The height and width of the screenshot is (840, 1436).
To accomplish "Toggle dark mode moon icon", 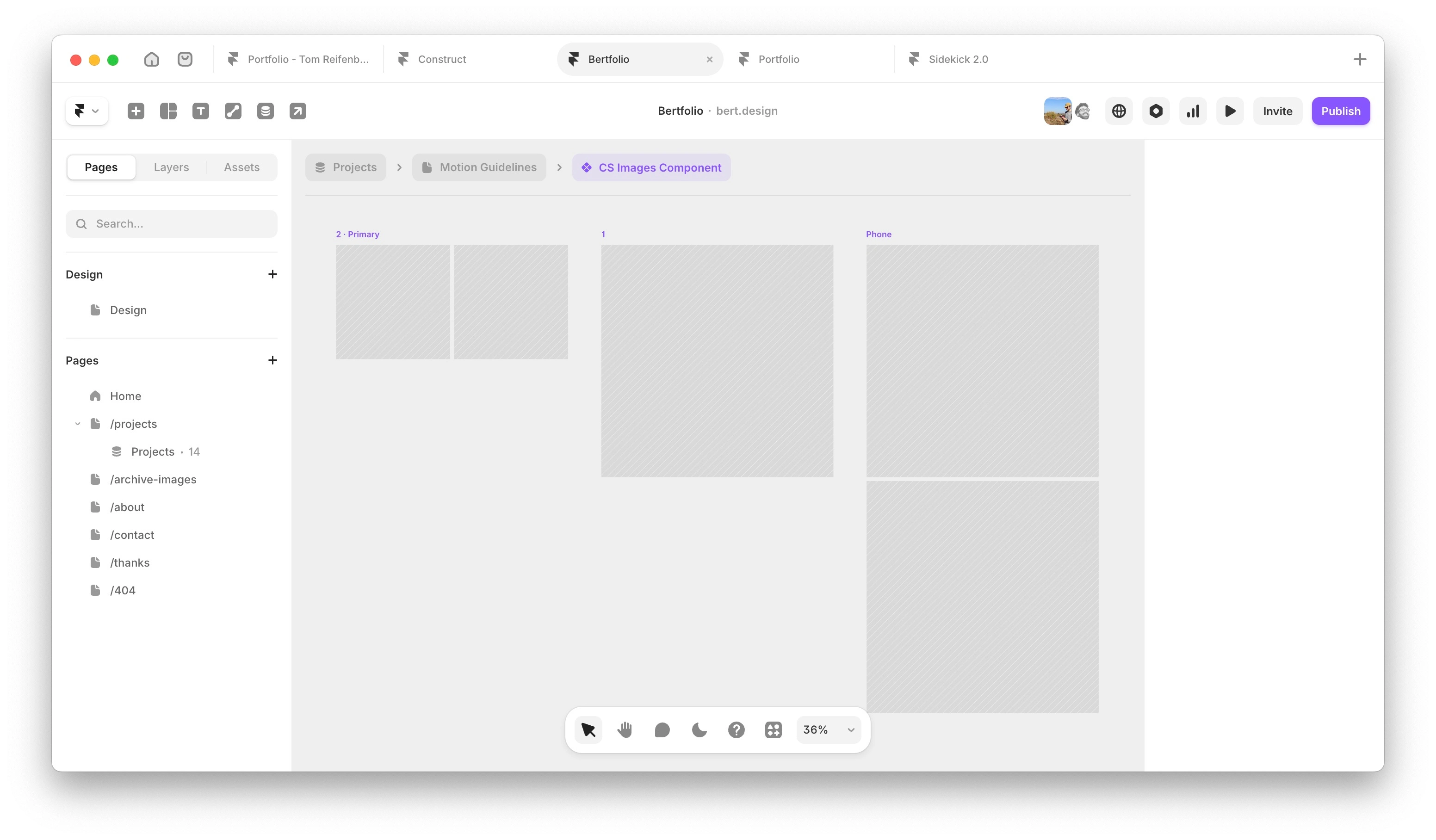I will [x=699, y=730].
